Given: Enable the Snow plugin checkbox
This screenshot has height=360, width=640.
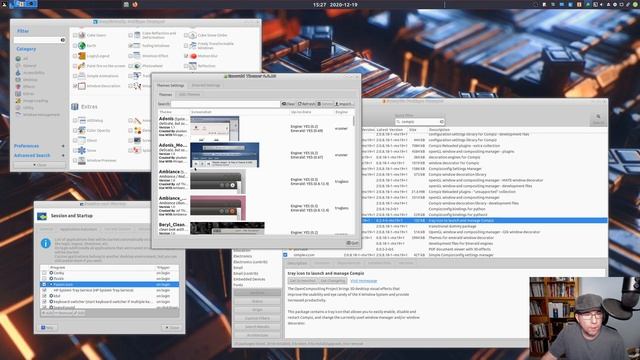Looking at the screenshot, I should coord(75,150).
